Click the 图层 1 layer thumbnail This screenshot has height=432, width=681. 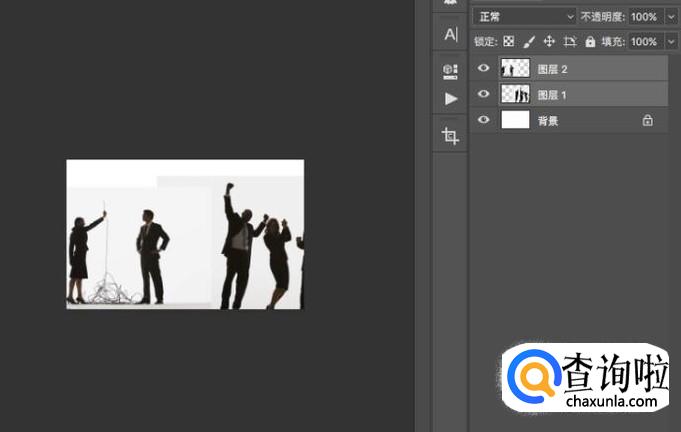[x=515, y=94]
